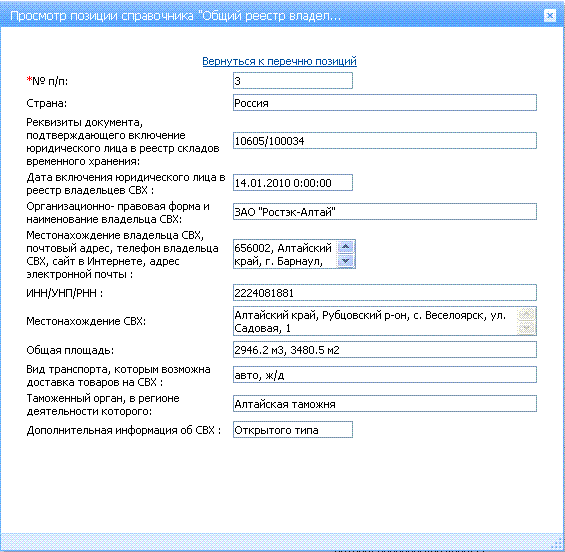Click the '№ п/п' field showing 3
565x552 pixels.
(x=293, y=81)
